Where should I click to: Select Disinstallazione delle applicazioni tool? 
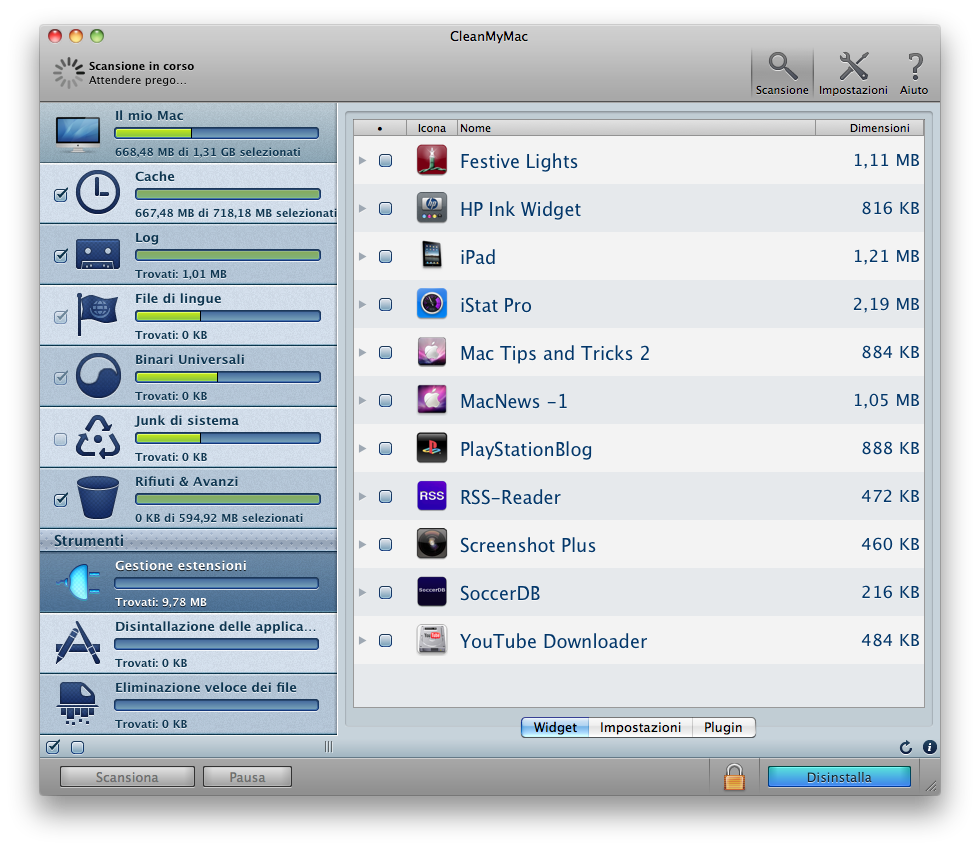pyautogui.click(x=78, y=644)
